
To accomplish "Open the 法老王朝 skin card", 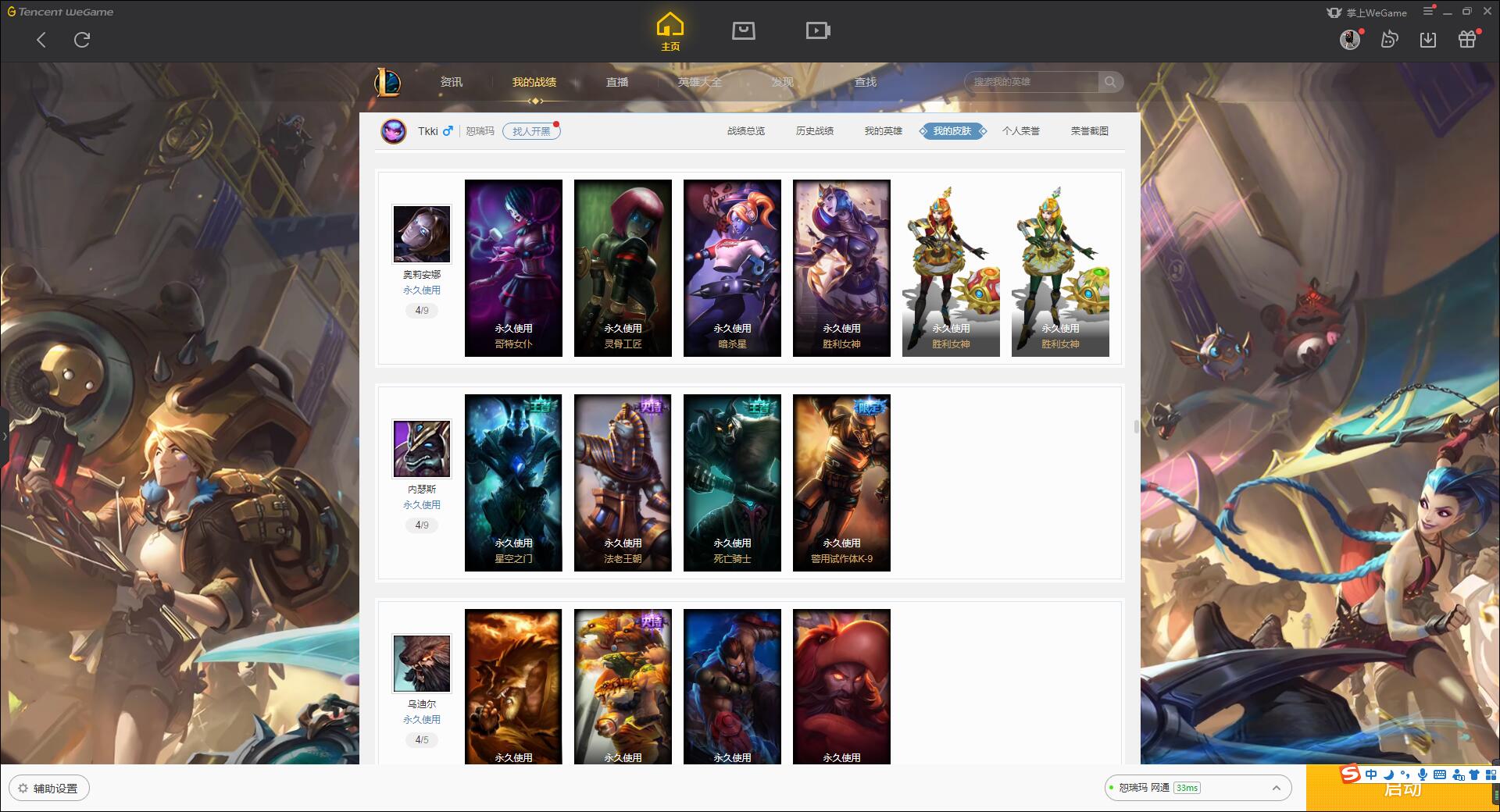I will click(623, 483).
